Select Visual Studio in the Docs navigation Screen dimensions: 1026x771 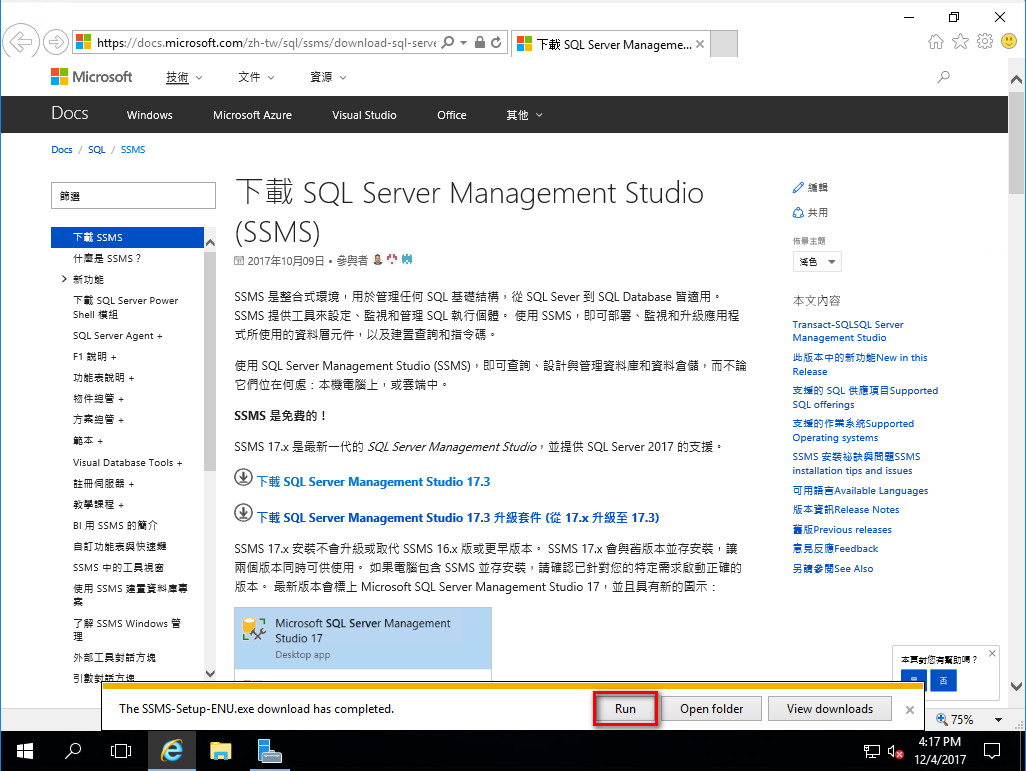tap(364, 114)
